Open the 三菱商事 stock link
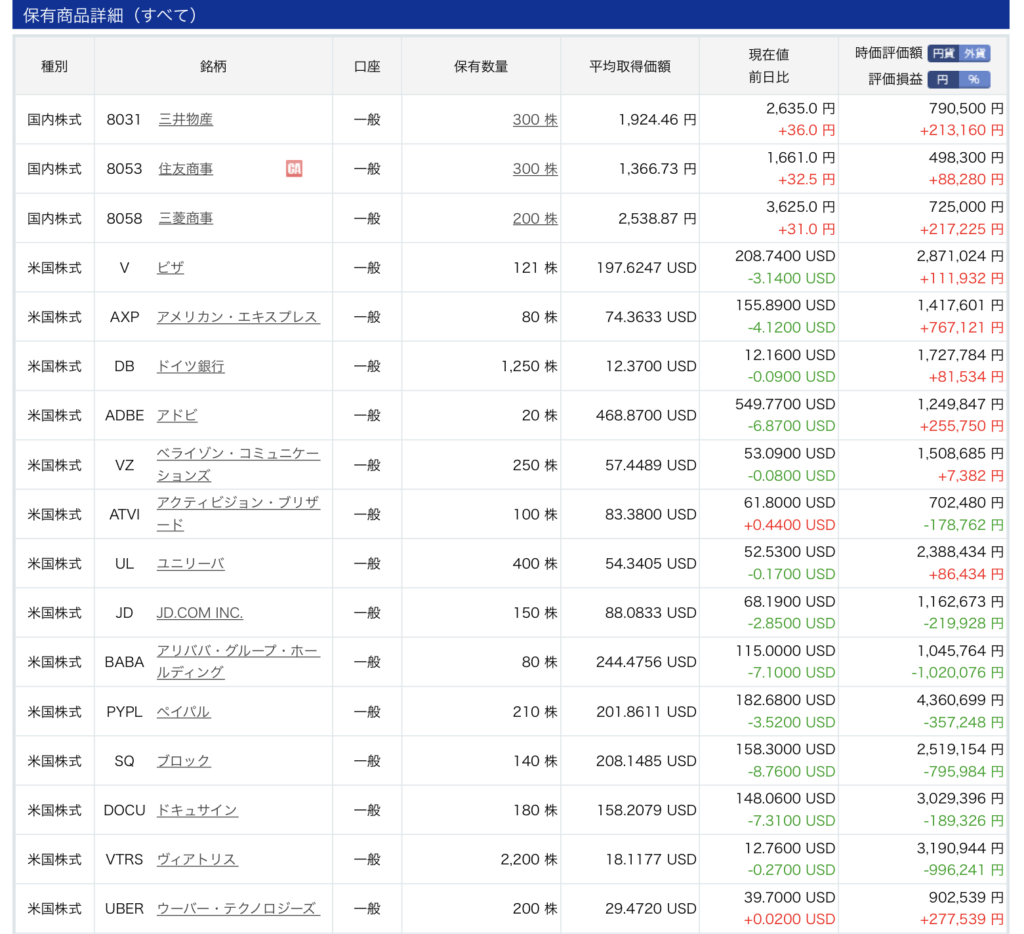 pyautogui.click(x=185, y=218)
